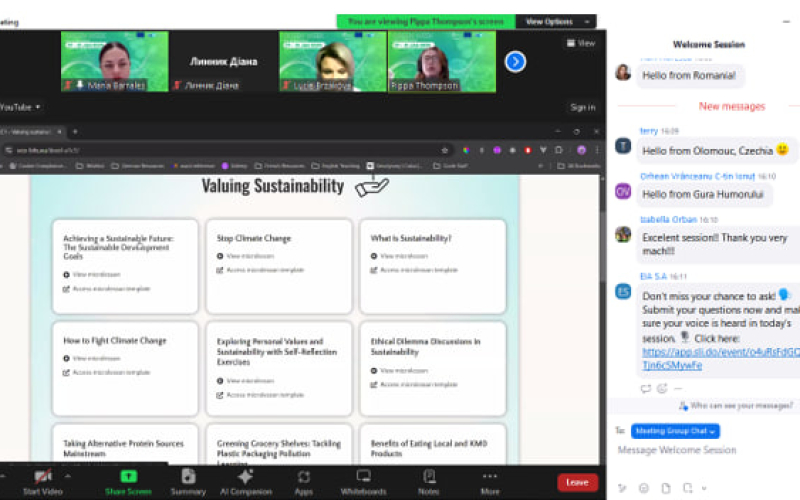Image resolution: width=800 pixels, height=500 pixels.
Task: Click the Start Video camera icon
Action: click(42, 477)
